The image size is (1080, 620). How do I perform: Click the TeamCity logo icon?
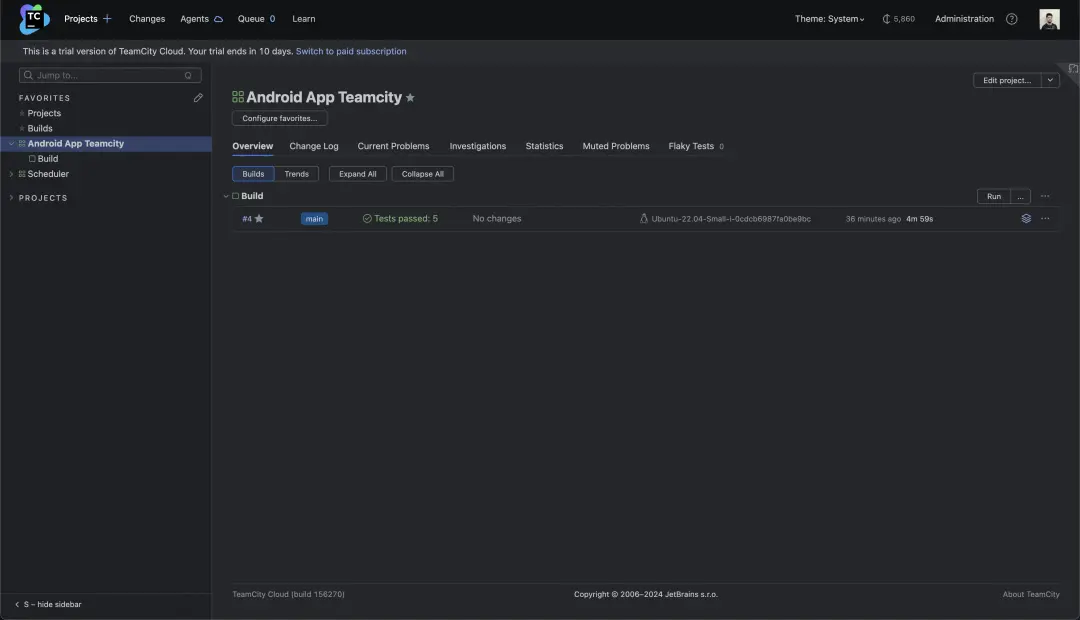pyautogui.click(x=34, y=19)
